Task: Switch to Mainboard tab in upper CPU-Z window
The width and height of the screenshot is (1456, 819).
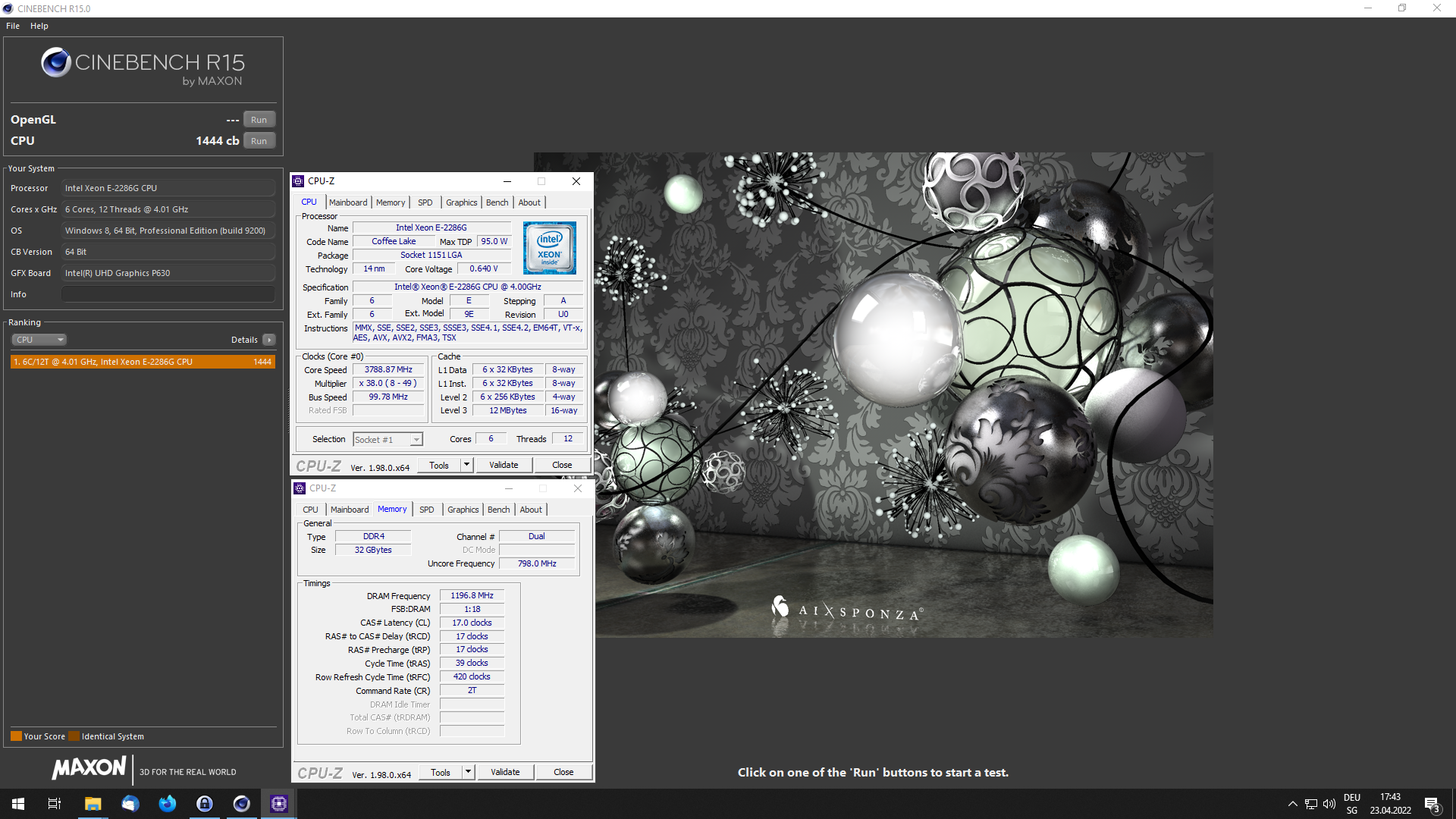Action: click(x=348, y=202)
